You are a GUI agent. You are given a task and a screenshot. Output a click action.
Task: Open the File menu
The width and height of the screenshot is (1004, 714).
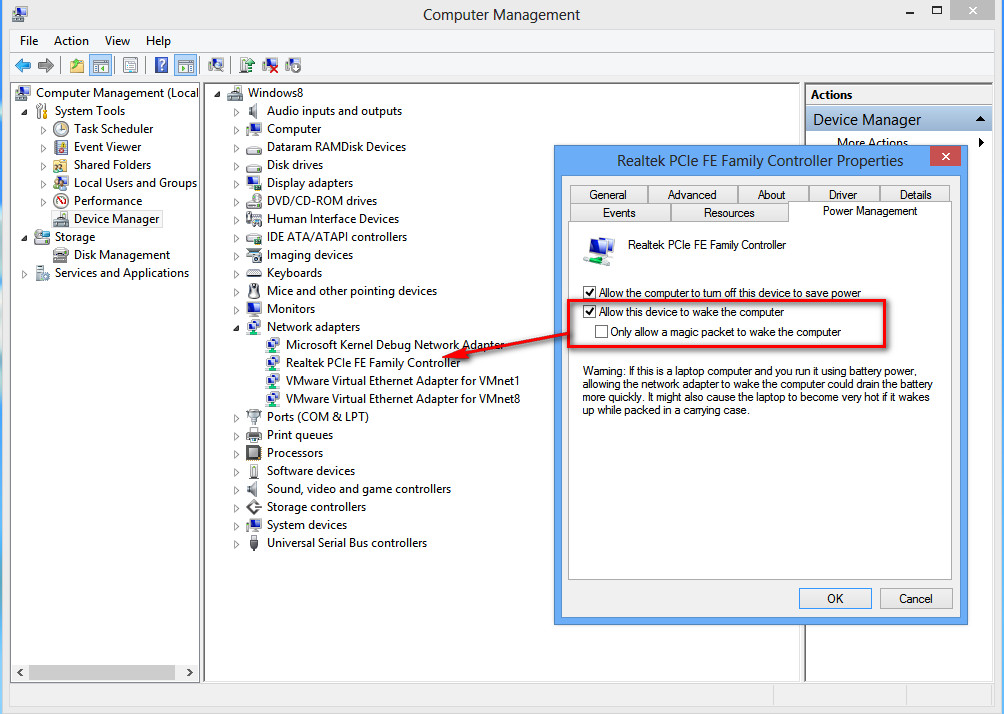(x=29, y=40)
